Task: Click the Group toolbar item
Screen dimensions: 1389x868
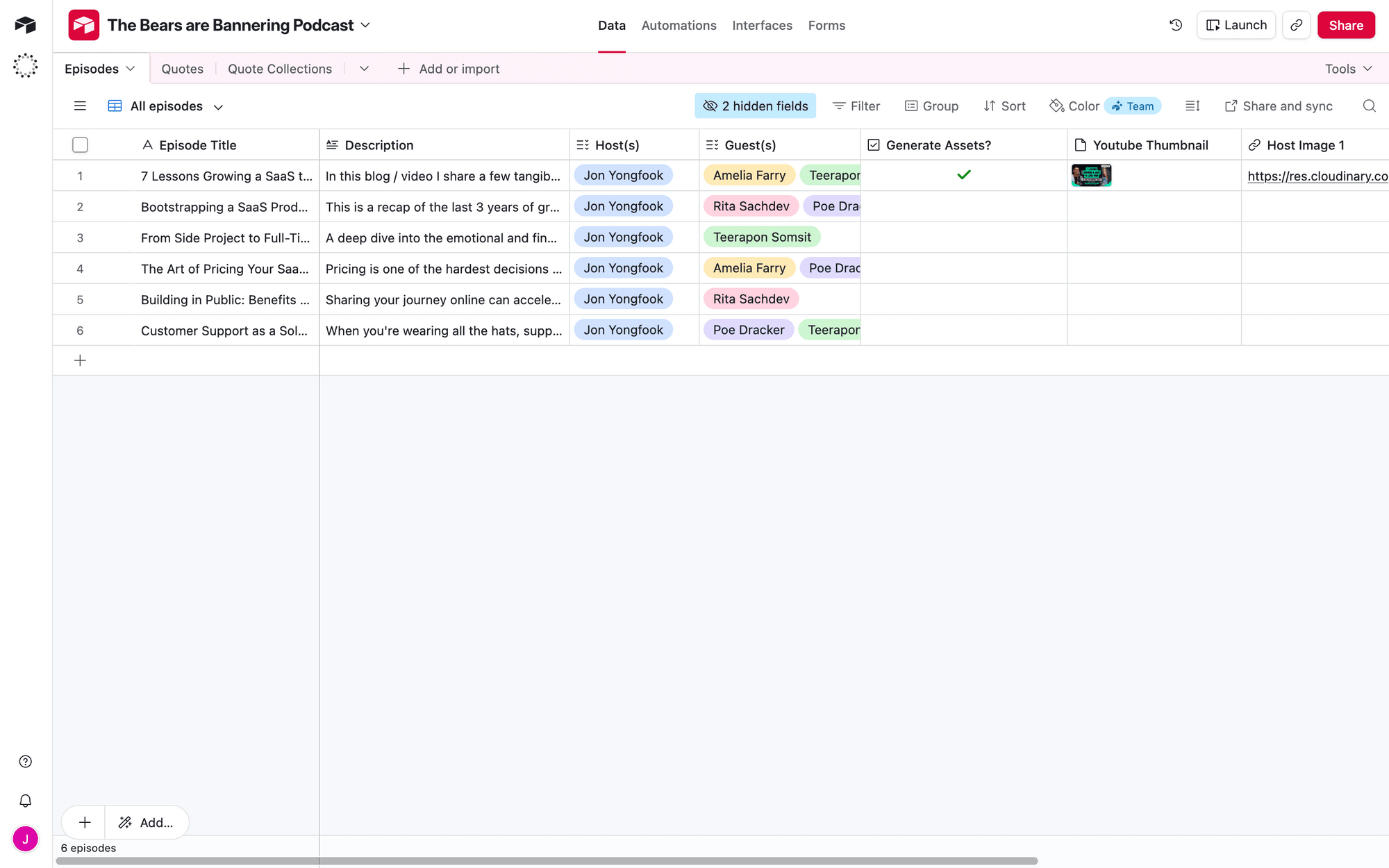Action: (x=931, y=106)
